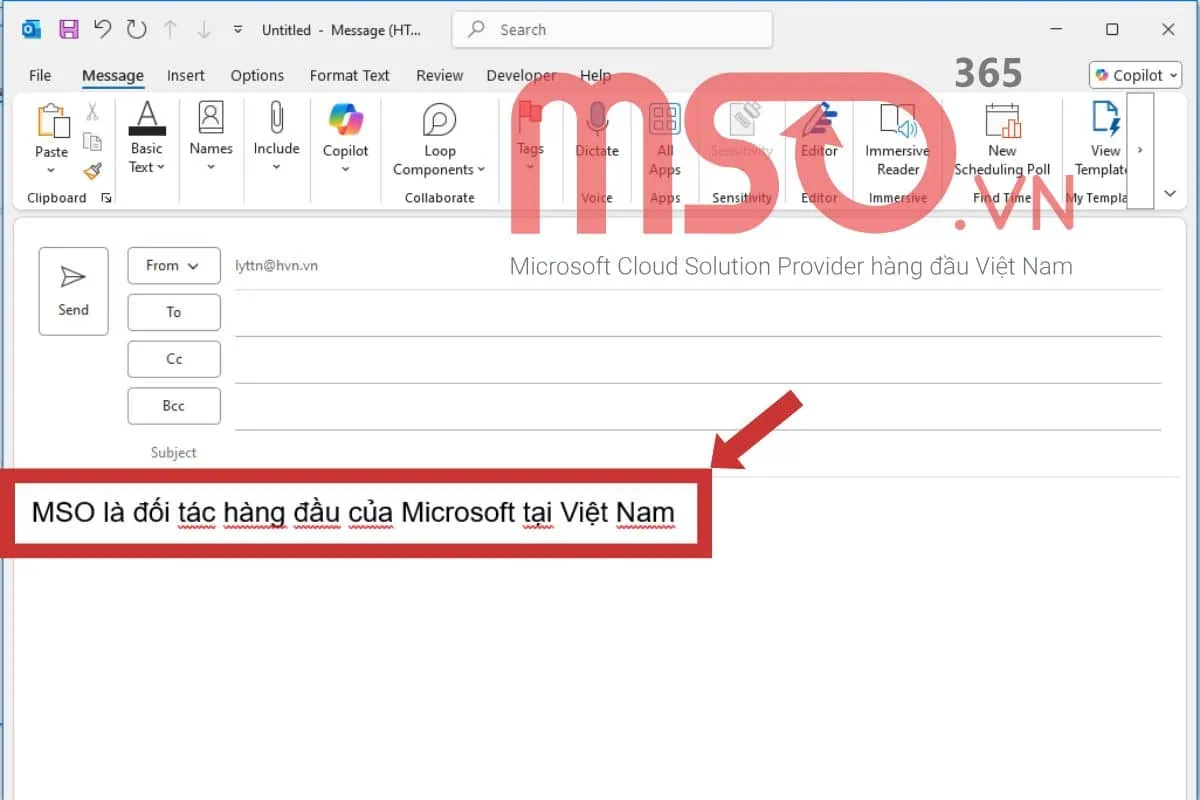1200x800 pixels.
Task: Open the Format Text tab
Action: click(x=349, y=75)
